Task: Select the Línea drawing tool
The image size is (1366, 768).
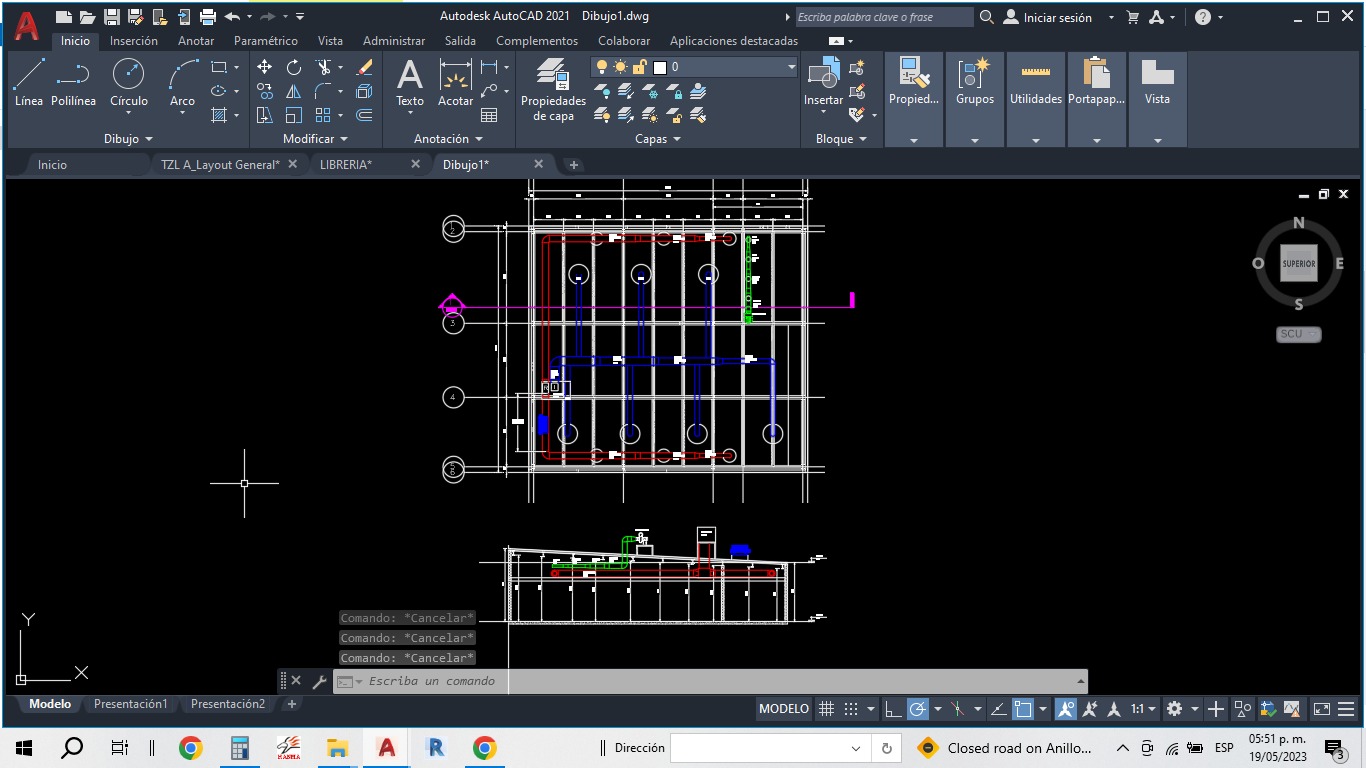Action: tap(29, 82)
